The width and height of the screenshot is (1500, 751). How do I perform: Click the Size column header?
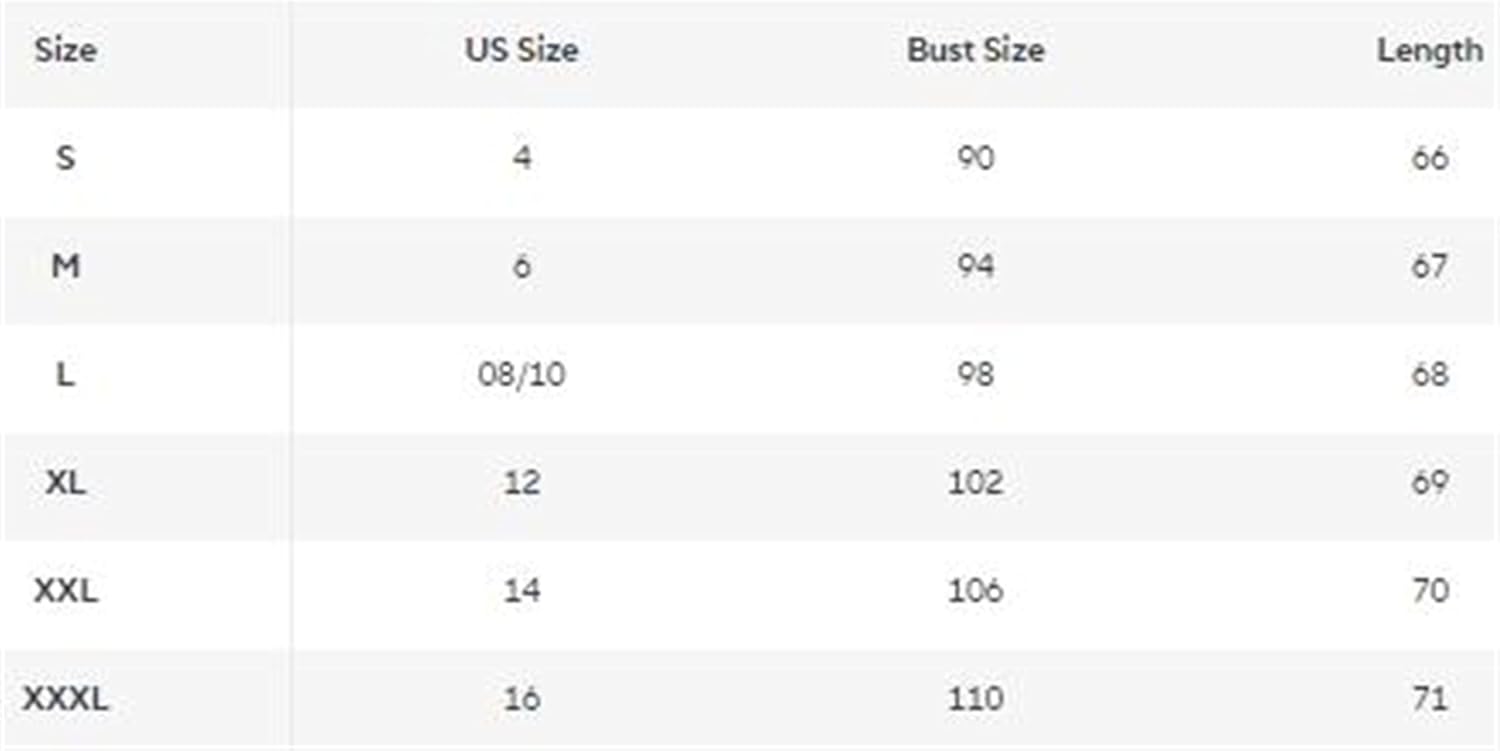(66, 50)
